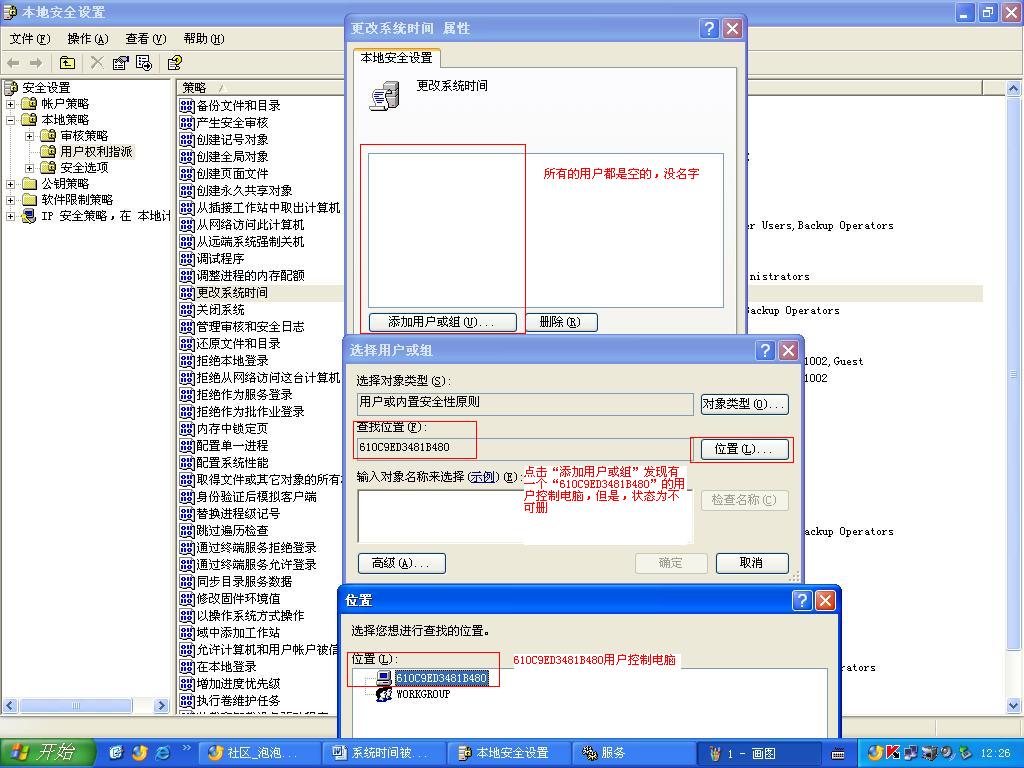This screenshot has height=768, width=1024.
Task: Click the 添加用户或组 button
Action: pos(441,322)
